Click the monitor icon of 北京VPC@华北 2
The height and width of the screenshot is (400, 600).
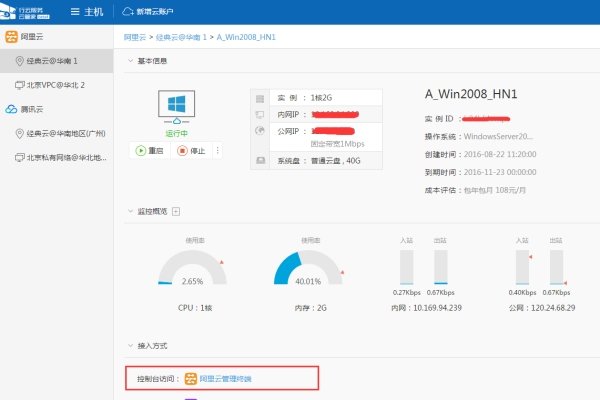(20, 85)
